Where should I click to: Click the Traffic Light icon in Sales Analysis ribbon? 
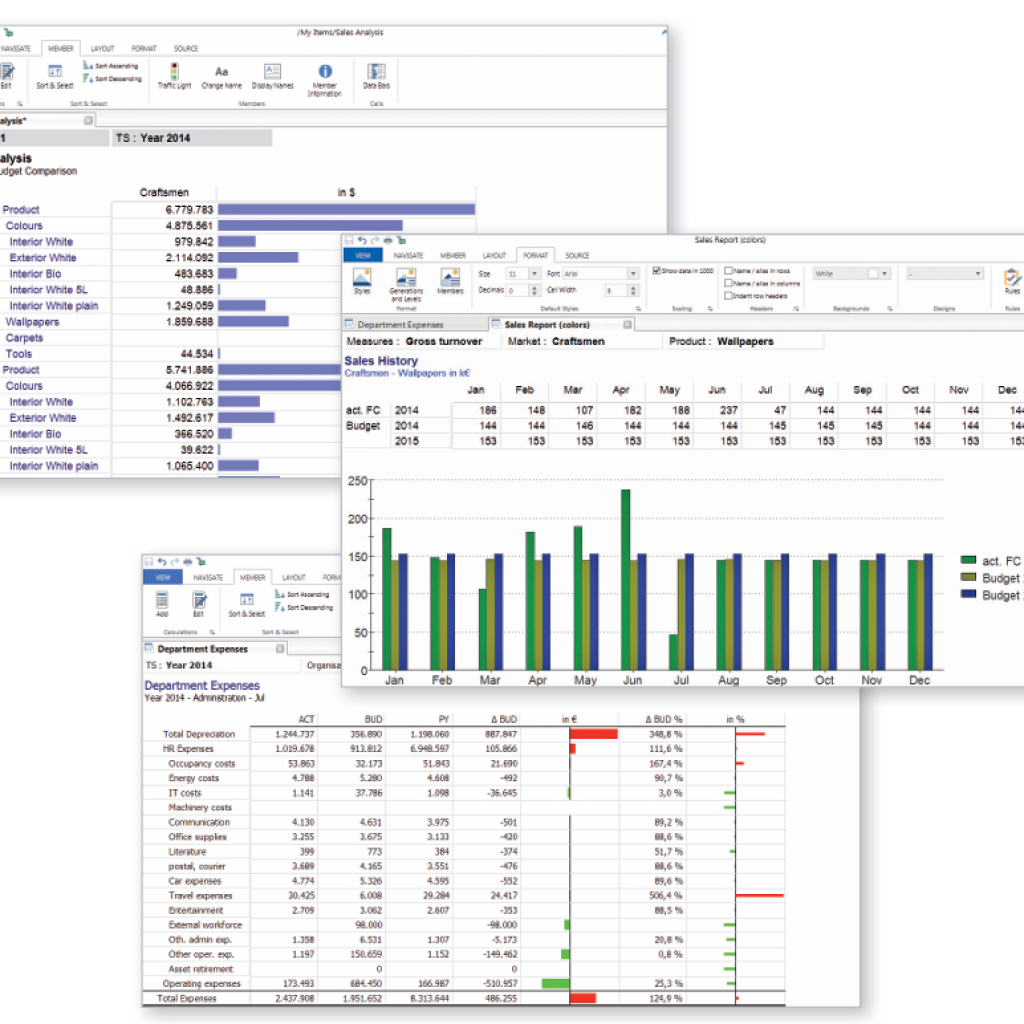[x=174, y=74]
